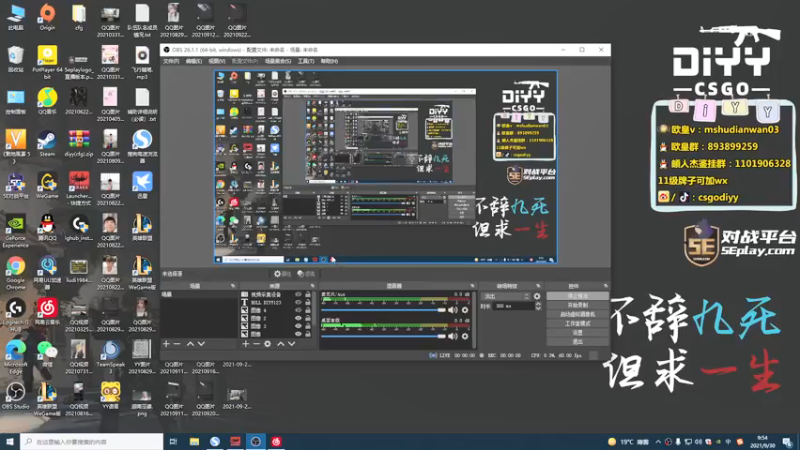Pop out the Audio Mixer dock via header icon
800x450 pixels.
(472, 286)
